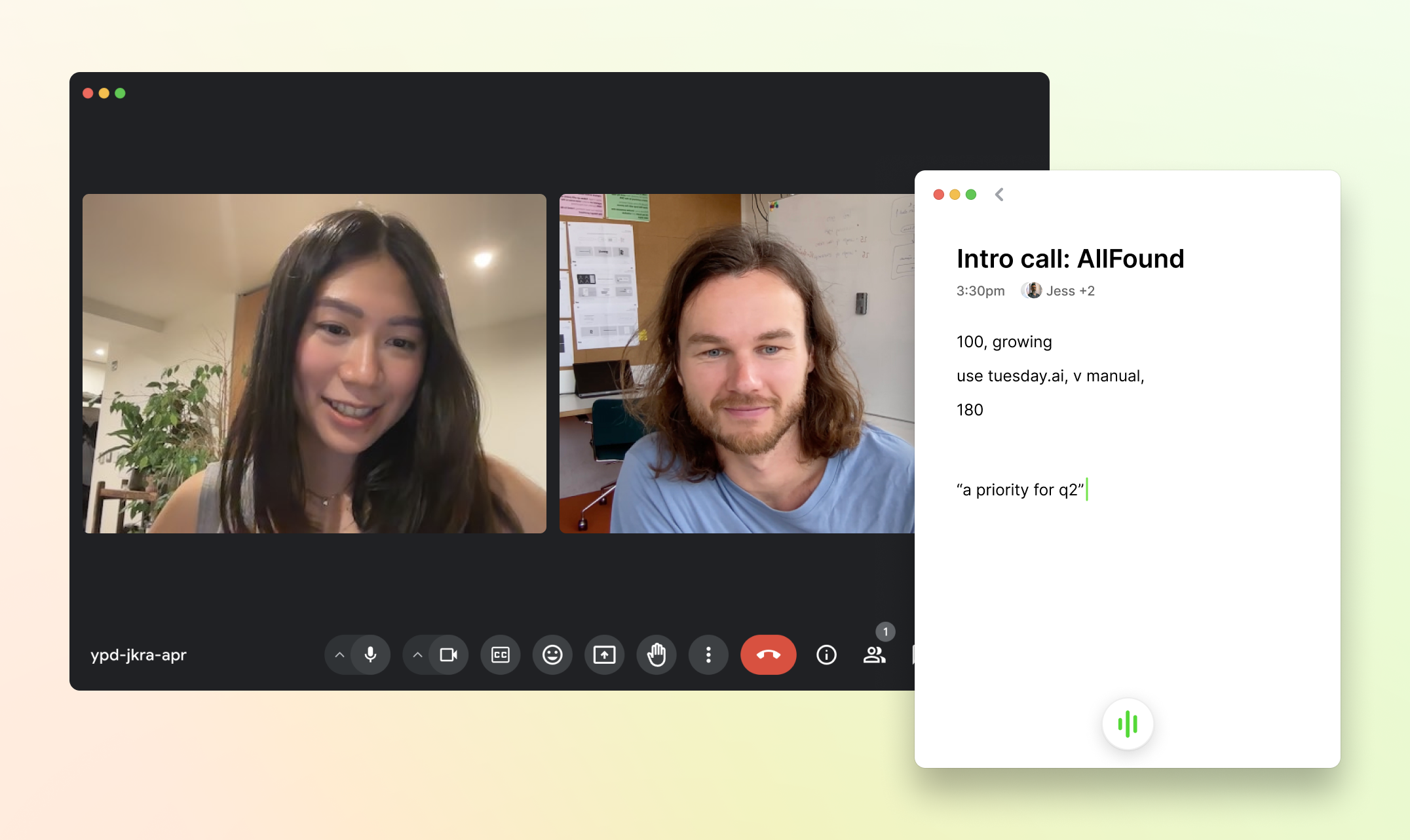Mute the microphone in call toolbar

370,655
